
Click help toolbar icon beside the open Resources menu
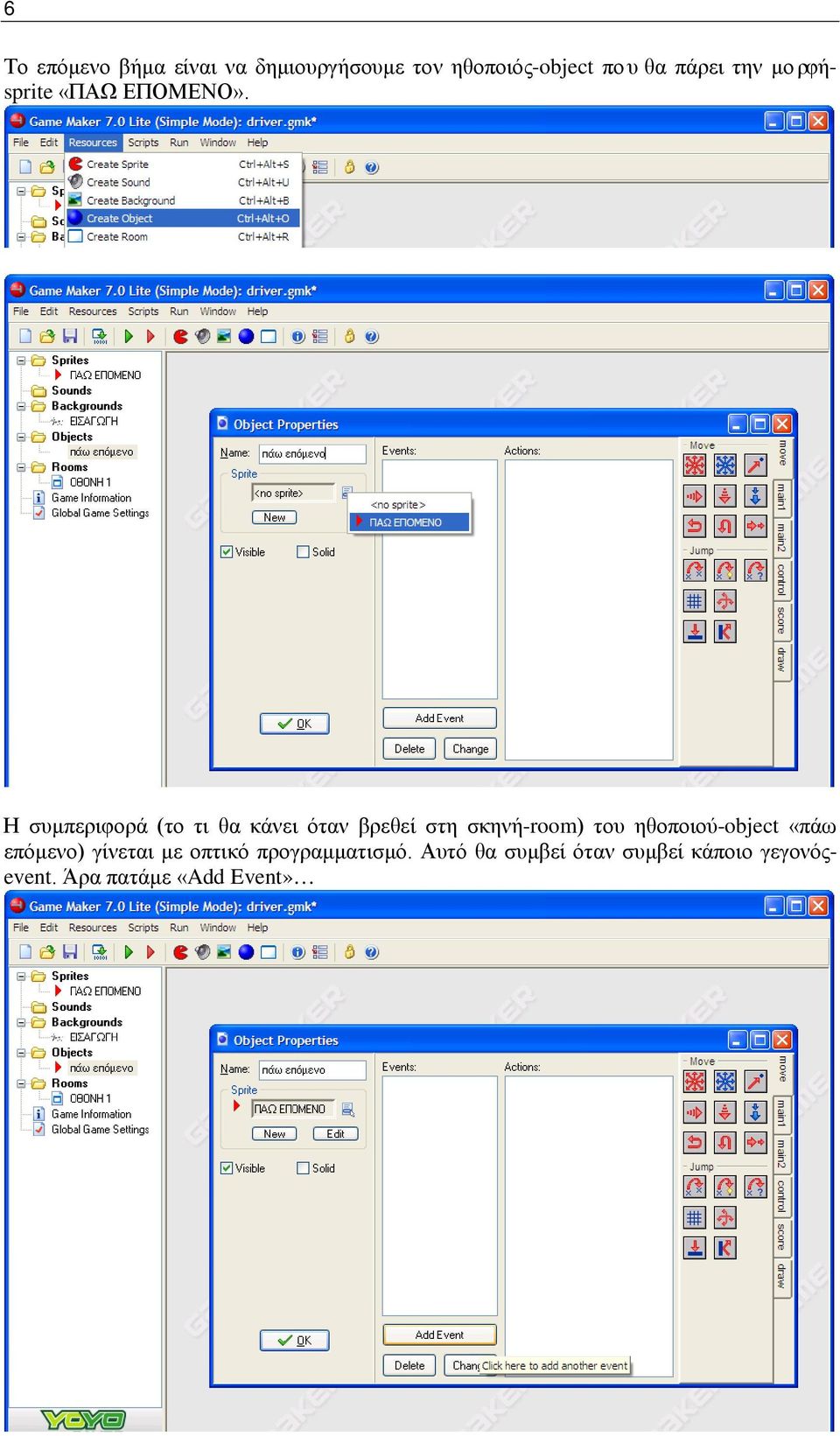(372, 167)
